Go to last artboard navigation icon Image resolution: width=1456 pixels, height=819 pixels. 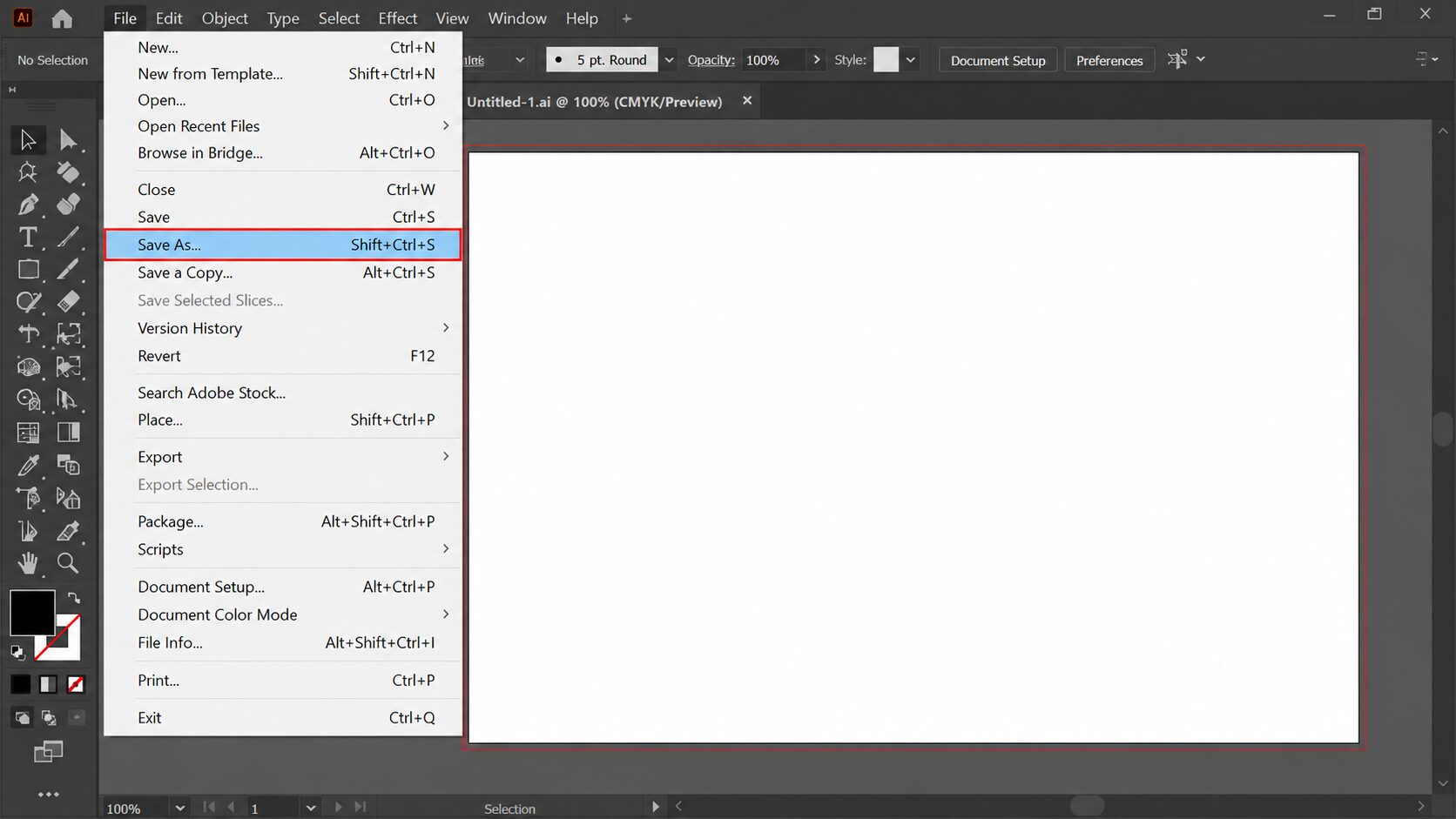[361, 807]
